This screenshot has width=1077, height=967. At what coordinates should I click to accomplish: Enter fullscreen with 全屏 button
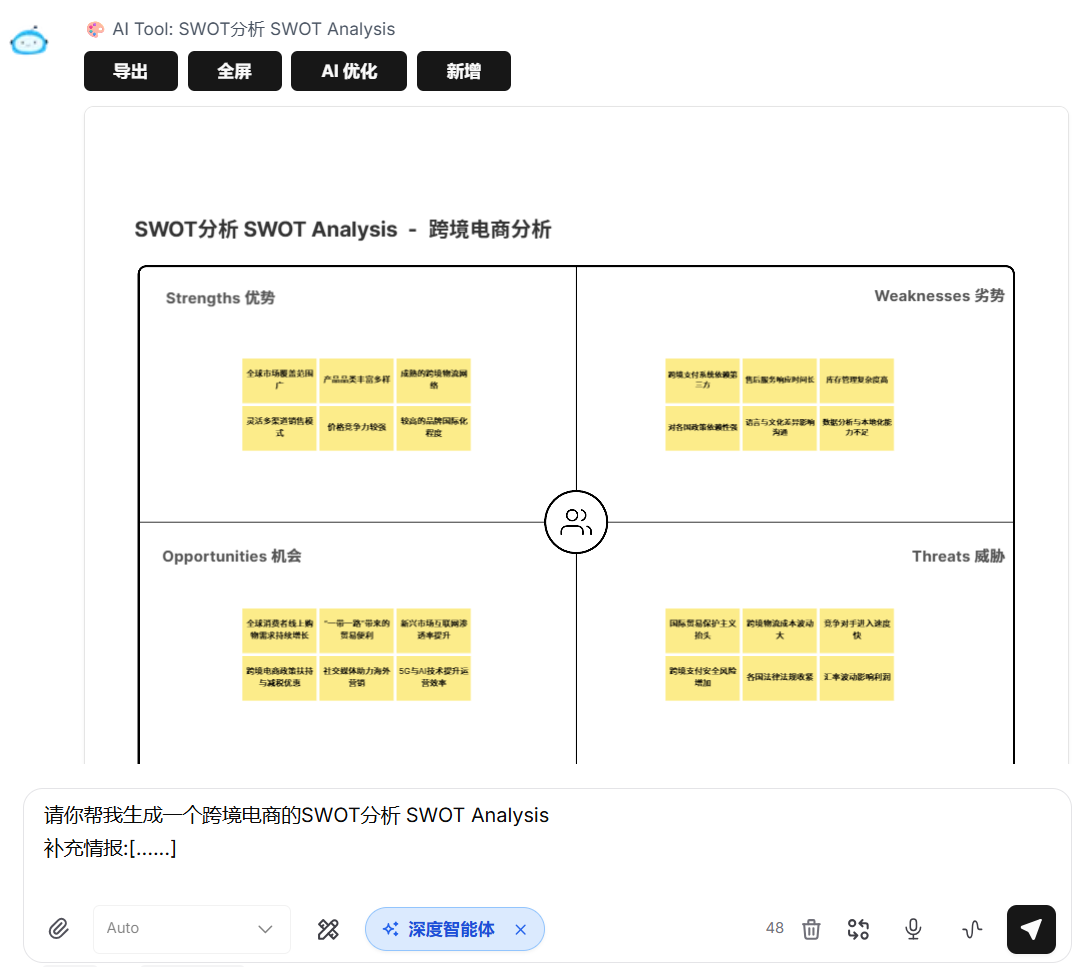[234, 71]
